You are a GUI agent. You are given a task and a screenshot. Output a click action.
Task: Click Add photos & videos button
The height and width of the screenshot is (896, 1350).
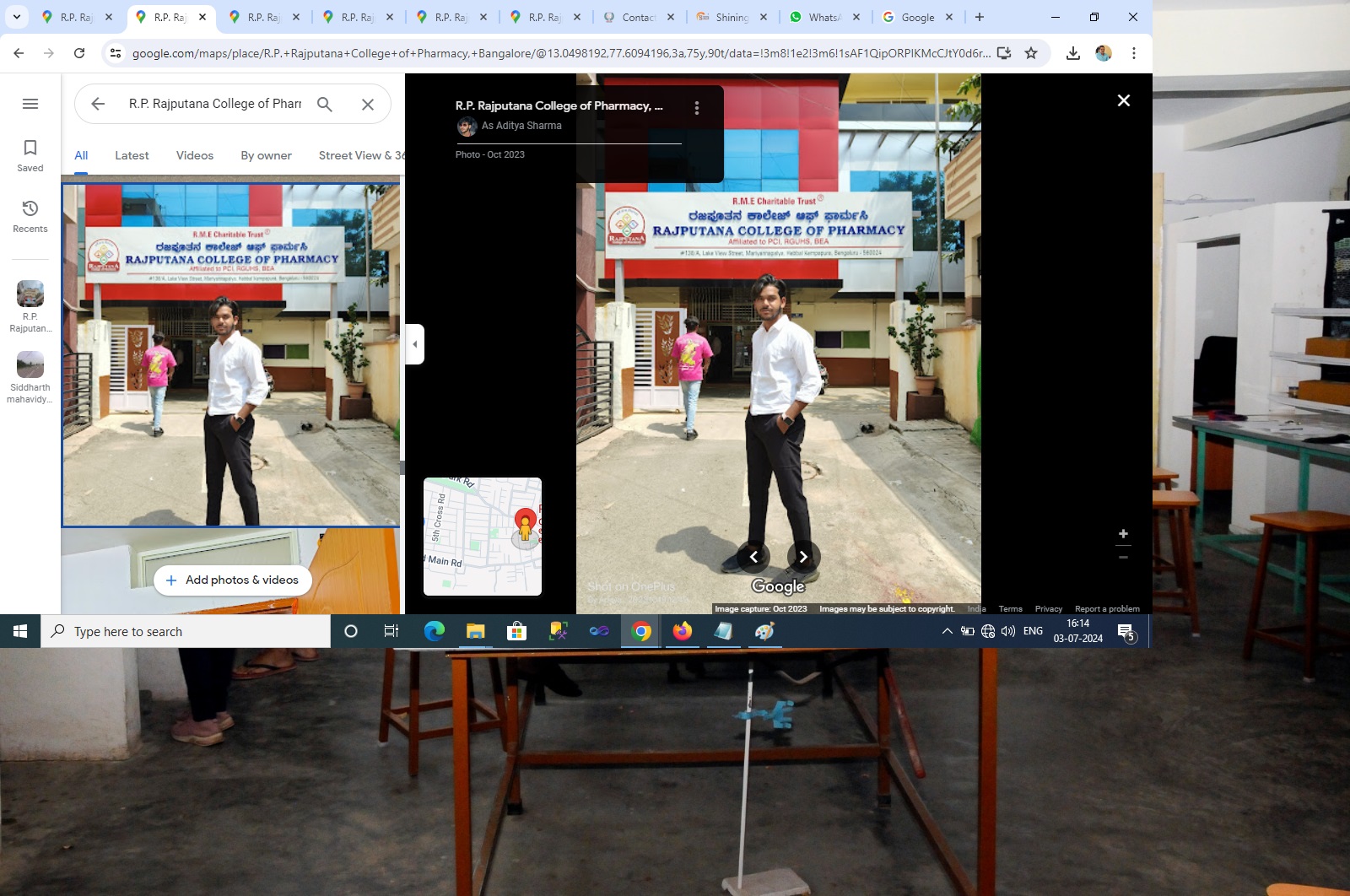point(232,580)
